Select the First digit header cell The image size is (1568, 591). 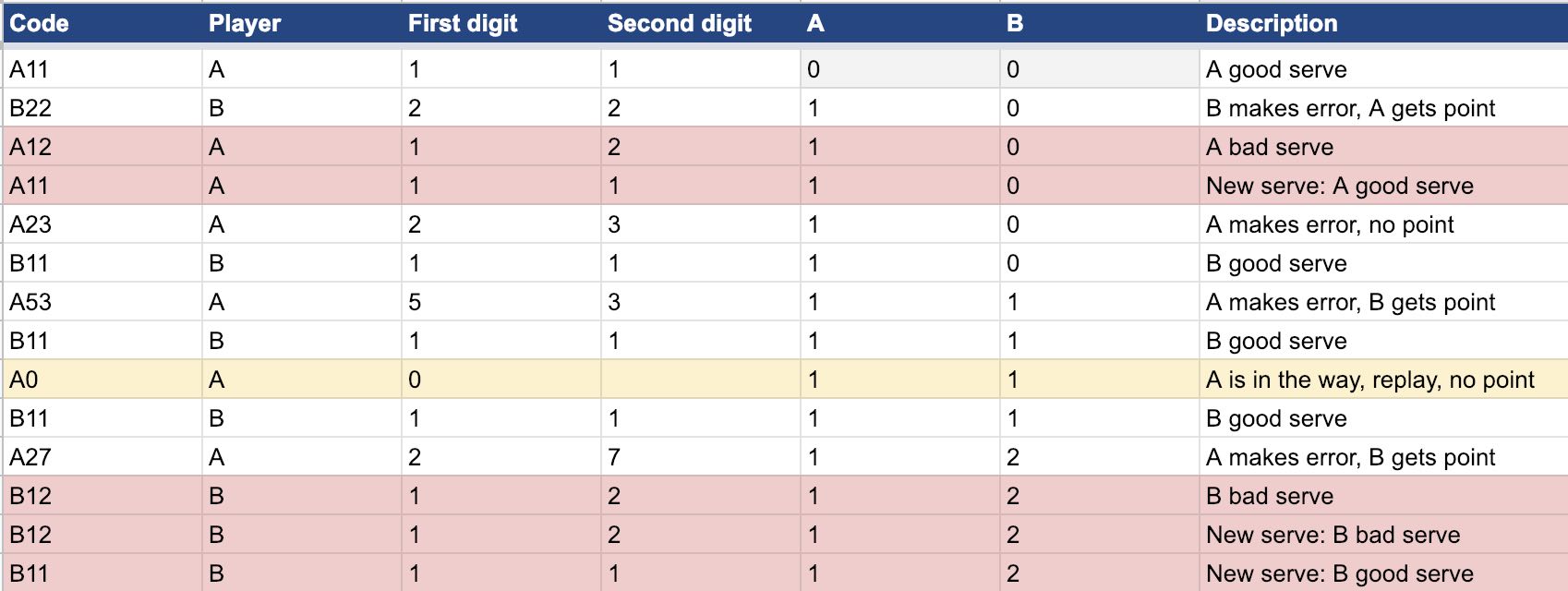coord(501,23)
